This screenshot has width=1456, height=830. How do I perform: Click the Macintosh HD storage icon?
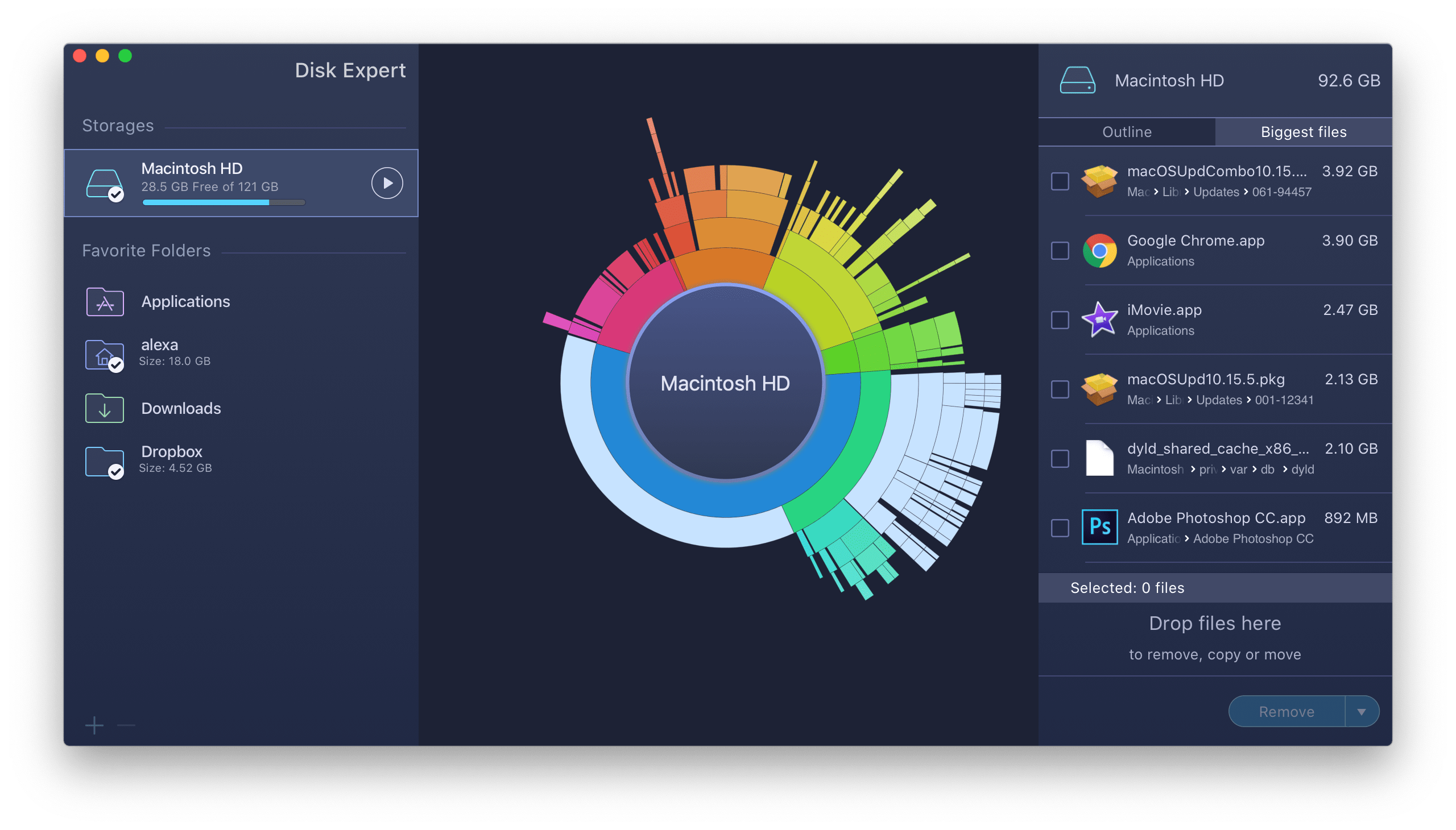click(x=108, y=182)
